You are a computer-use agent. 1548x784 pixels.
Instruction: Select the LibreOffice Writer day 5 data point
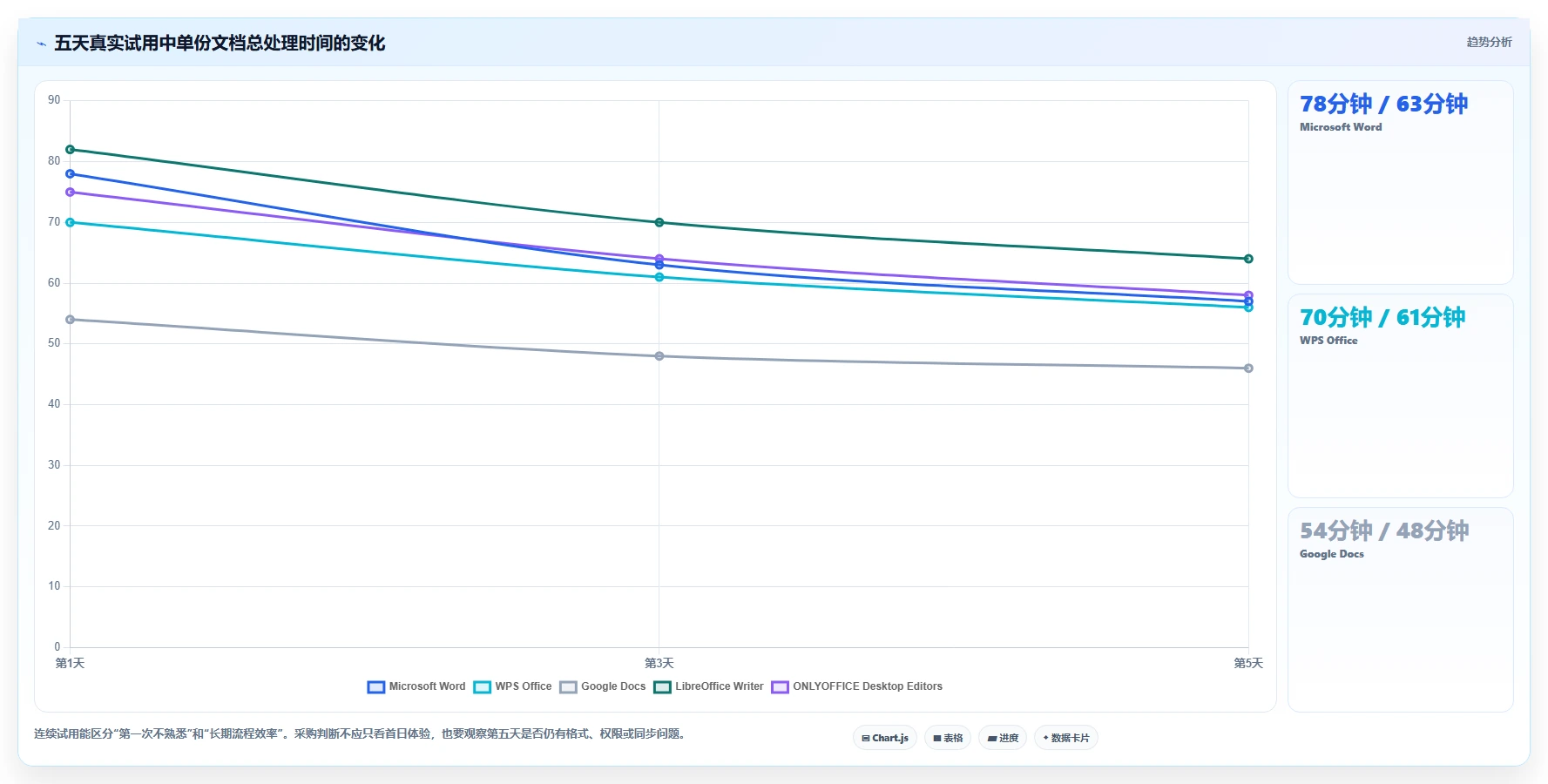pyautogui.click(x=1248, y=259)
